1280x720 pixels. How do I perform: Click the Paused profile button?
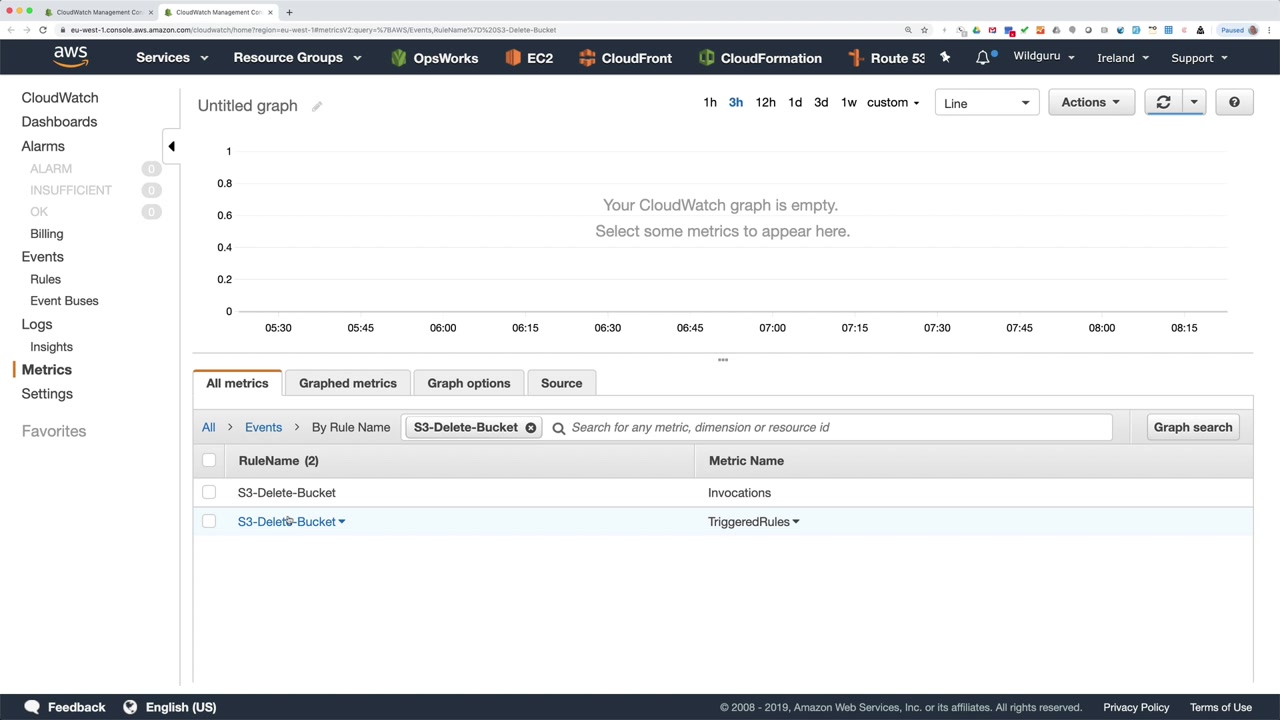(x=1240, y=30)
